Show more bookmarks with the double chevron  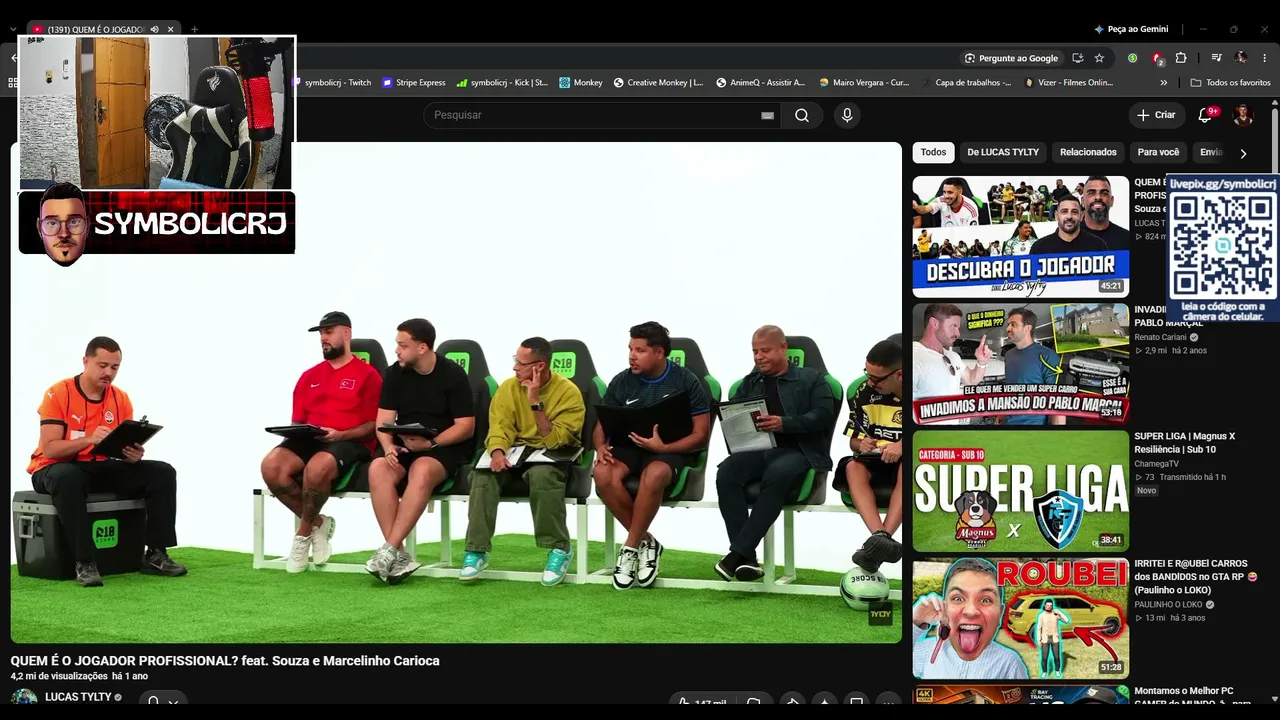click(x=1163, y=83)
